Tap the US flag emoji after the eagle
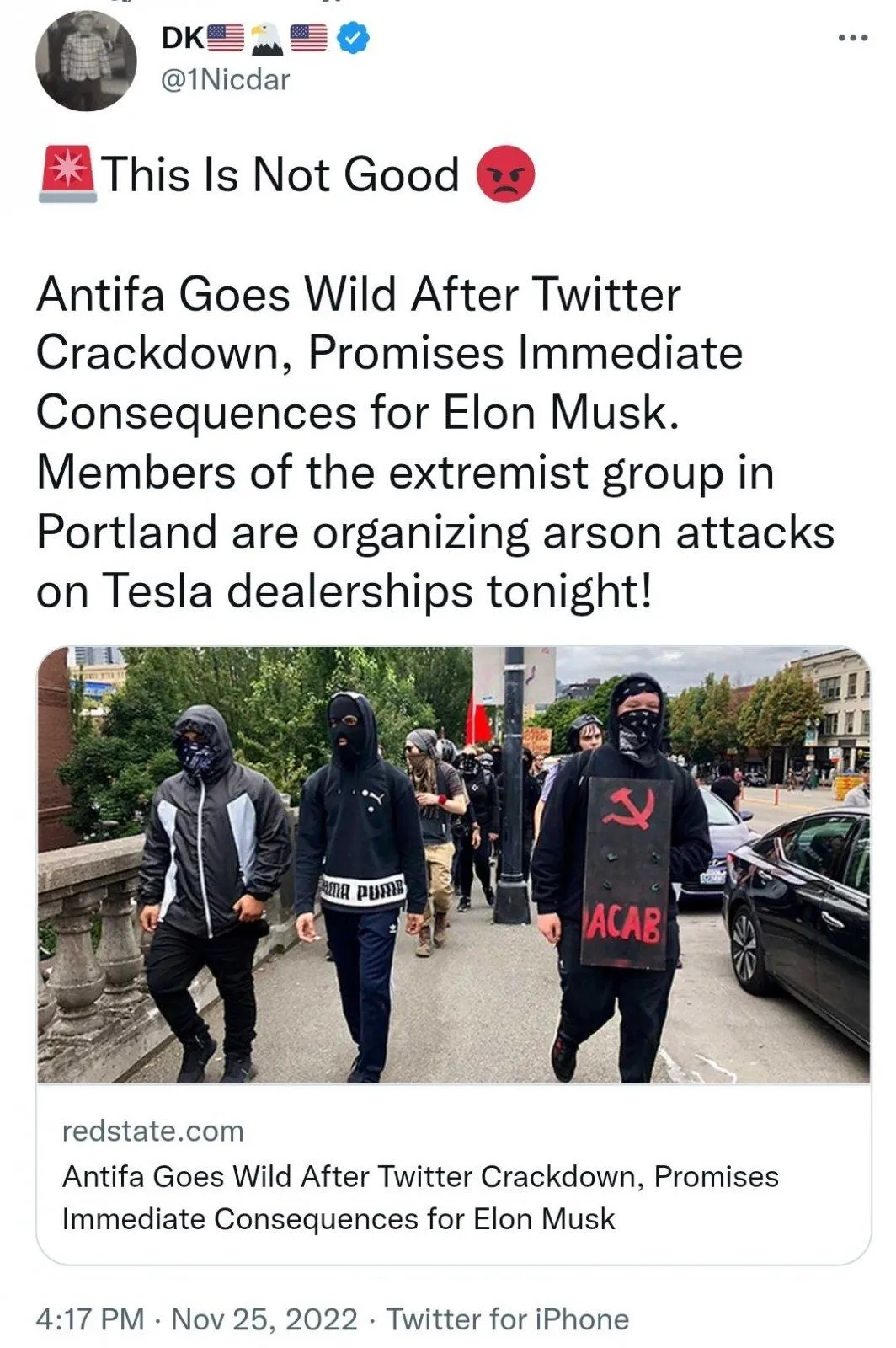896x1348 pixels. pos(309,38)
